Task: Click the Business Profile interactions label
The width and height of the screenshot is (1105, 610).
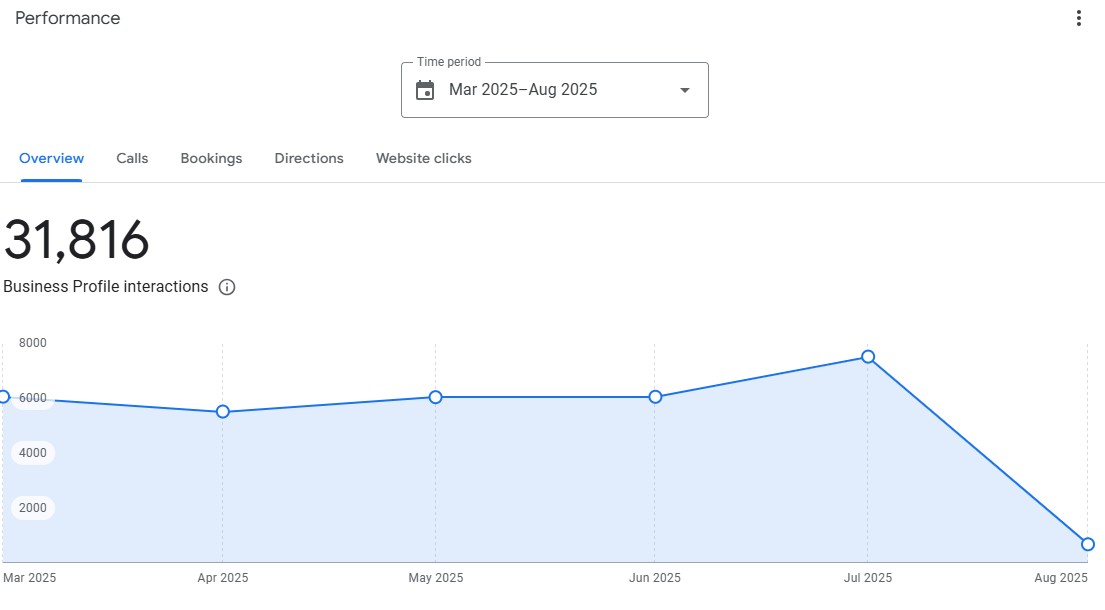Action: [106, 287]
